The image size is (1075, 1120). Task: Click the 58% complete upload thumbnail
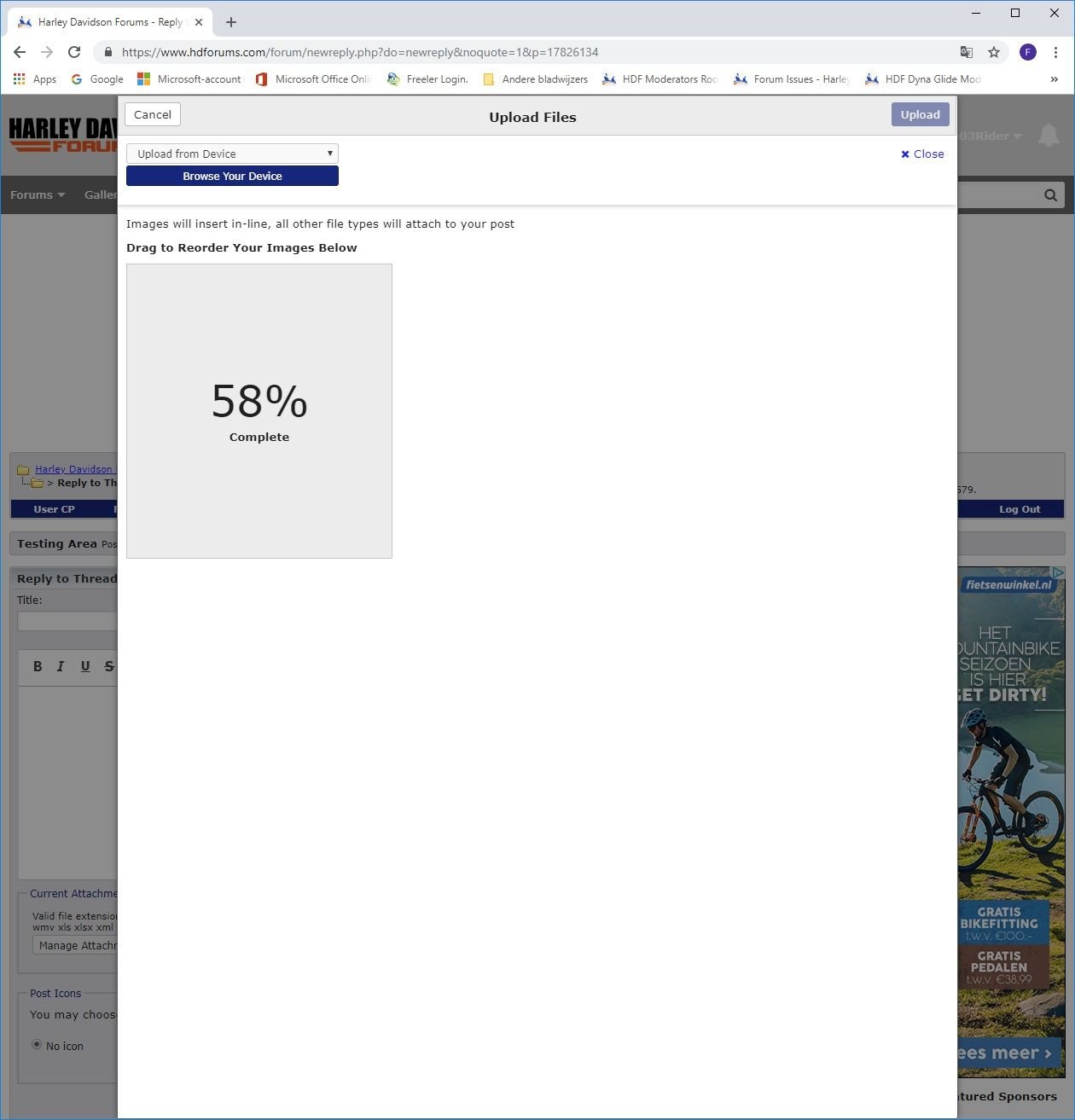tap(259, 411)
